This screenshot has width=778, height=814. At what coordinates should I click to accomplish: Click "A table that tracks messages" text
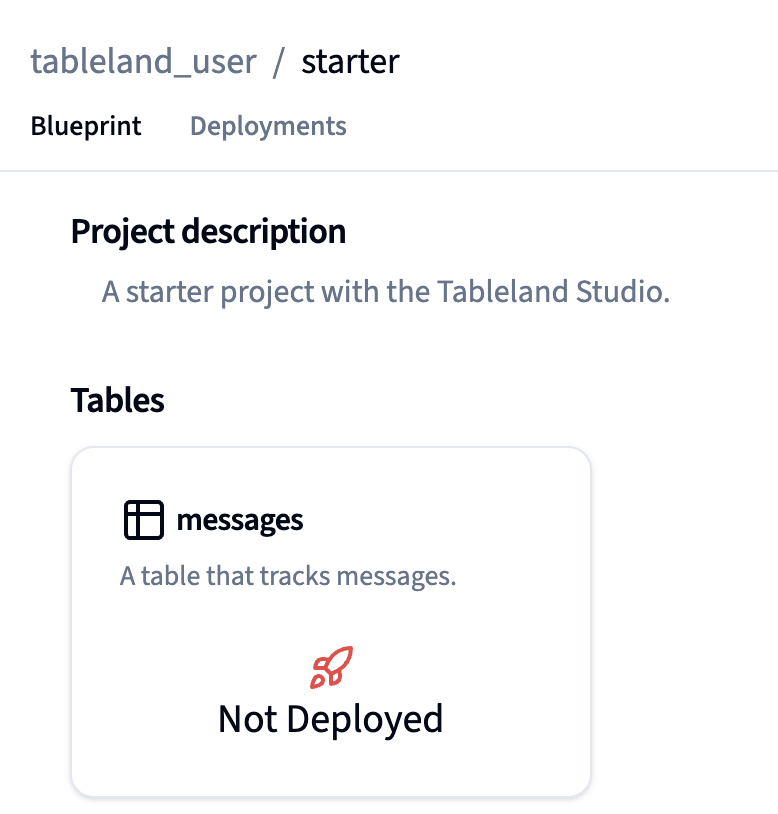click(288, 577)
